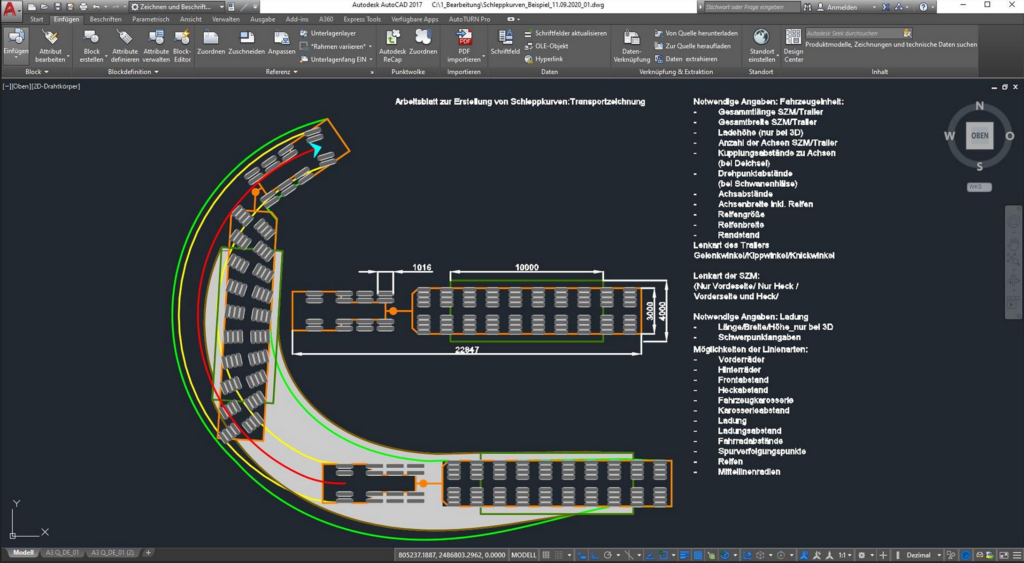
Task: Open the Parametrisch ribbon tab
Action: (x=151, y=20)
